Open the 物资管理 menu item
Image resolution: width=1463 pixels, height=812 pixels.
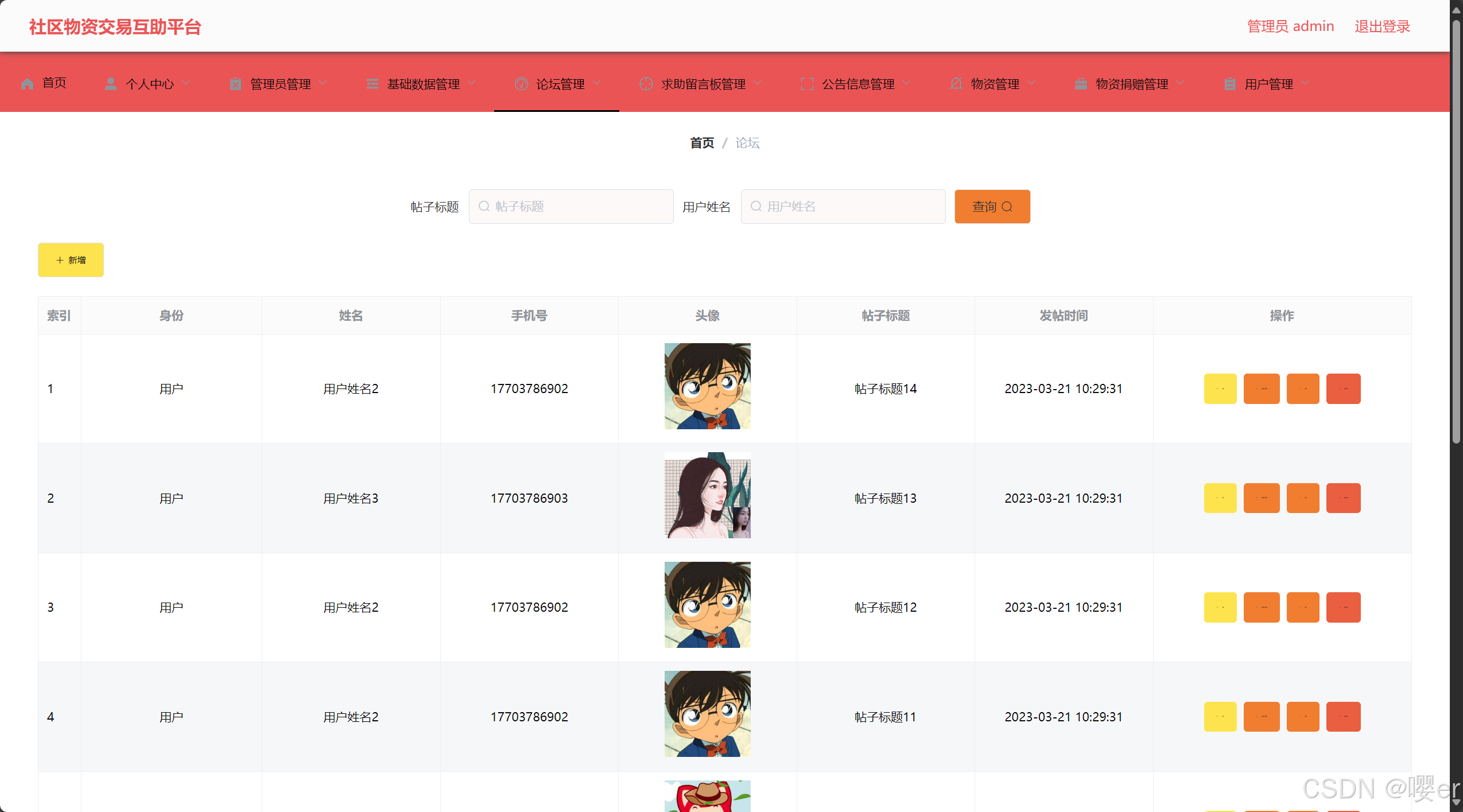[995, 84]
